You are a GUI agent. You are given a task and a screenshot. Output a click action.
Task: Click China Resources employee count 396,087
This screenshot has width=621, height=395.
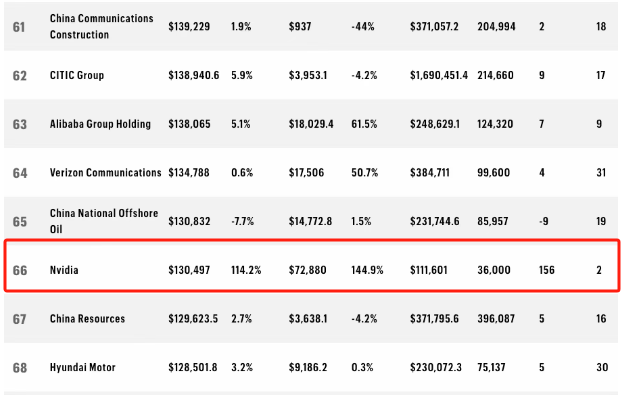tap(496, 319)
